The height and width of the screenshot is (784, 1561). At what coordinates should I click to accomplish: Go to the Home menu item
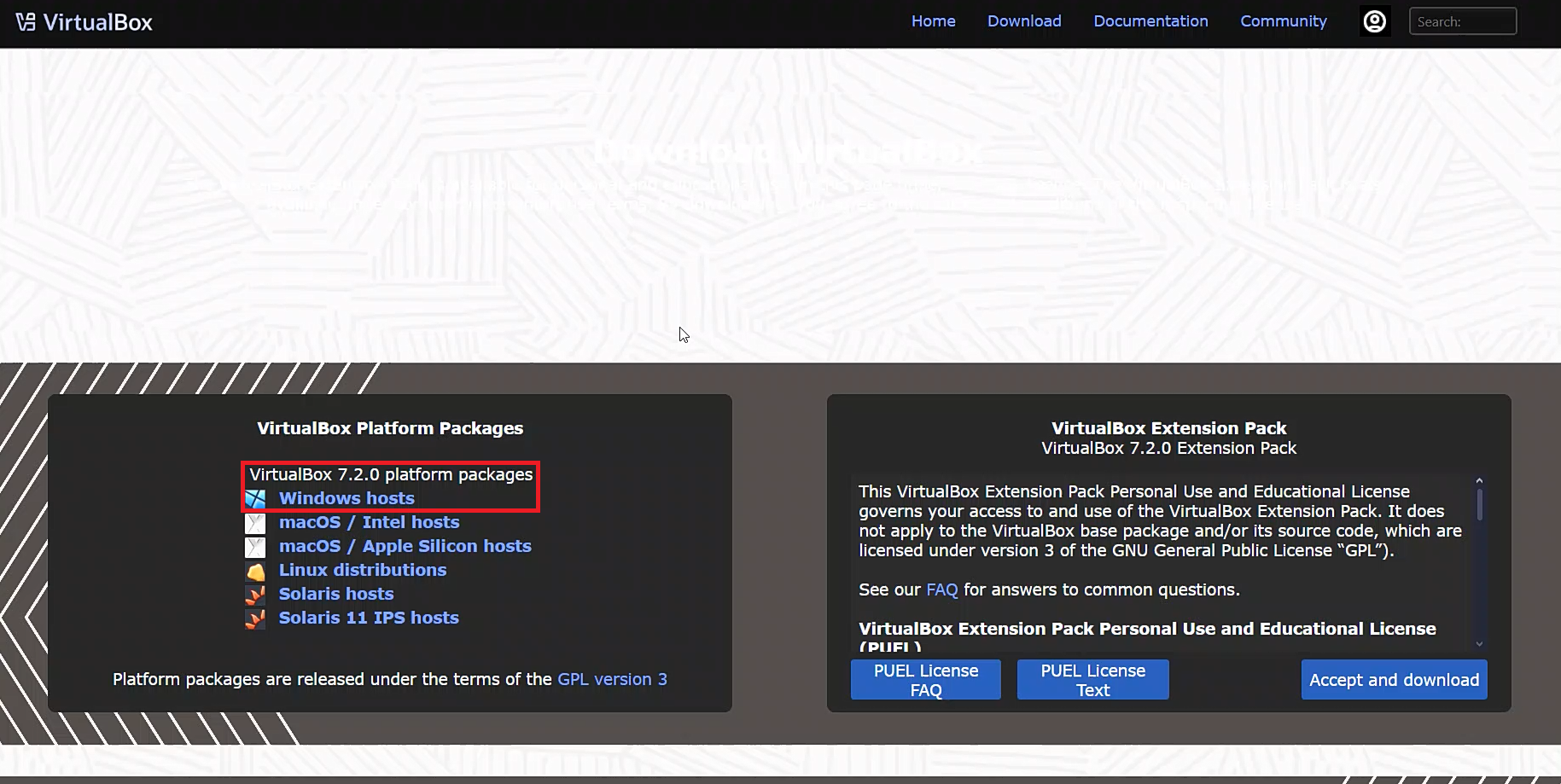pyautogui.click(x=933, y=21)
